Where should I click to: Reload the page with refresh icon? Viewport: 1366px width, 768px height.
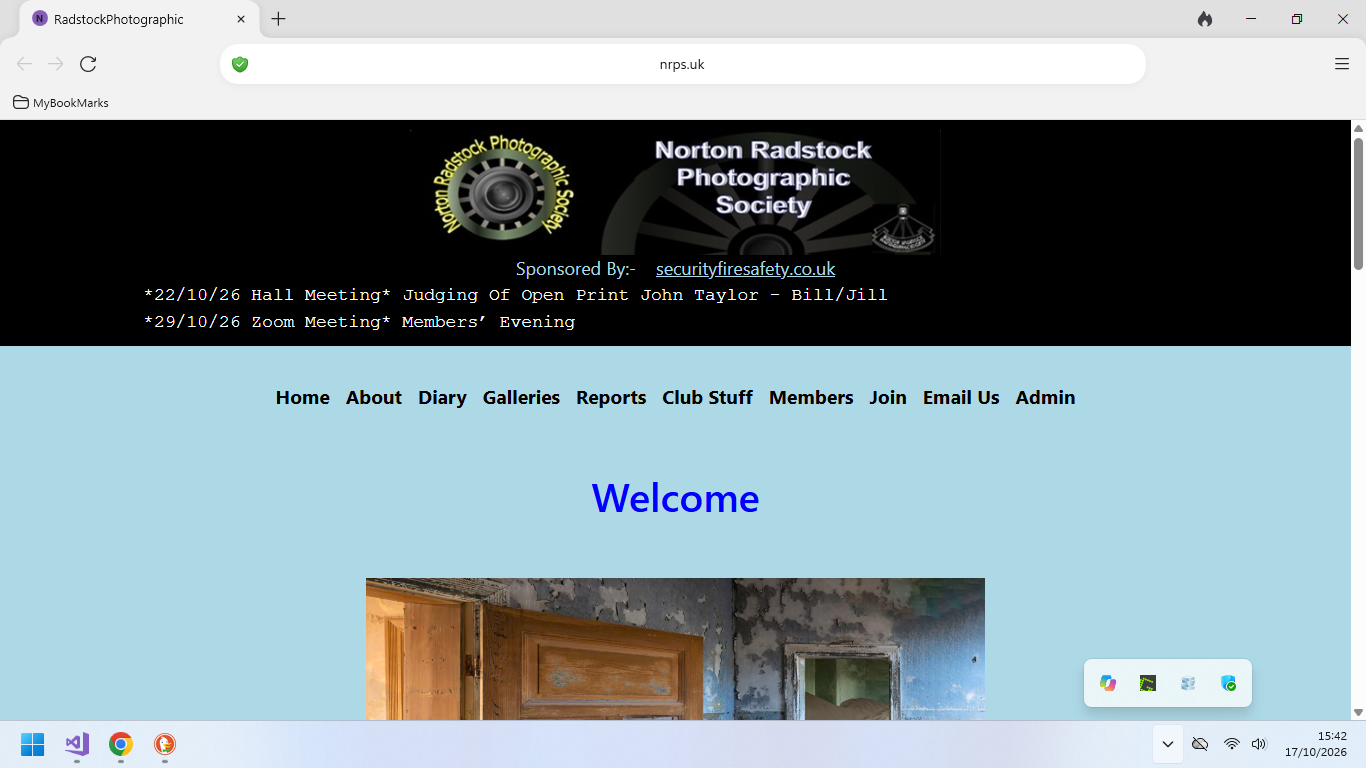point(88,64)
